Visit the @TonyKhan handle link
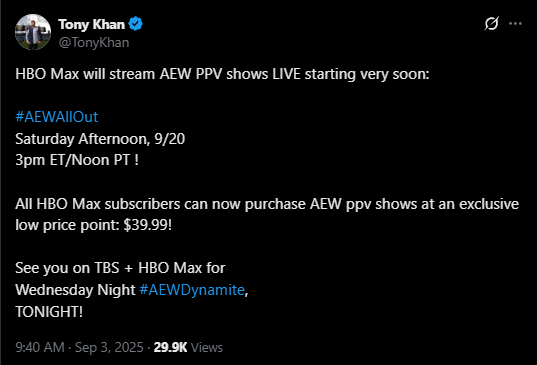The width and height of the screenshot is (537, 365). click(x=94, y=42)
